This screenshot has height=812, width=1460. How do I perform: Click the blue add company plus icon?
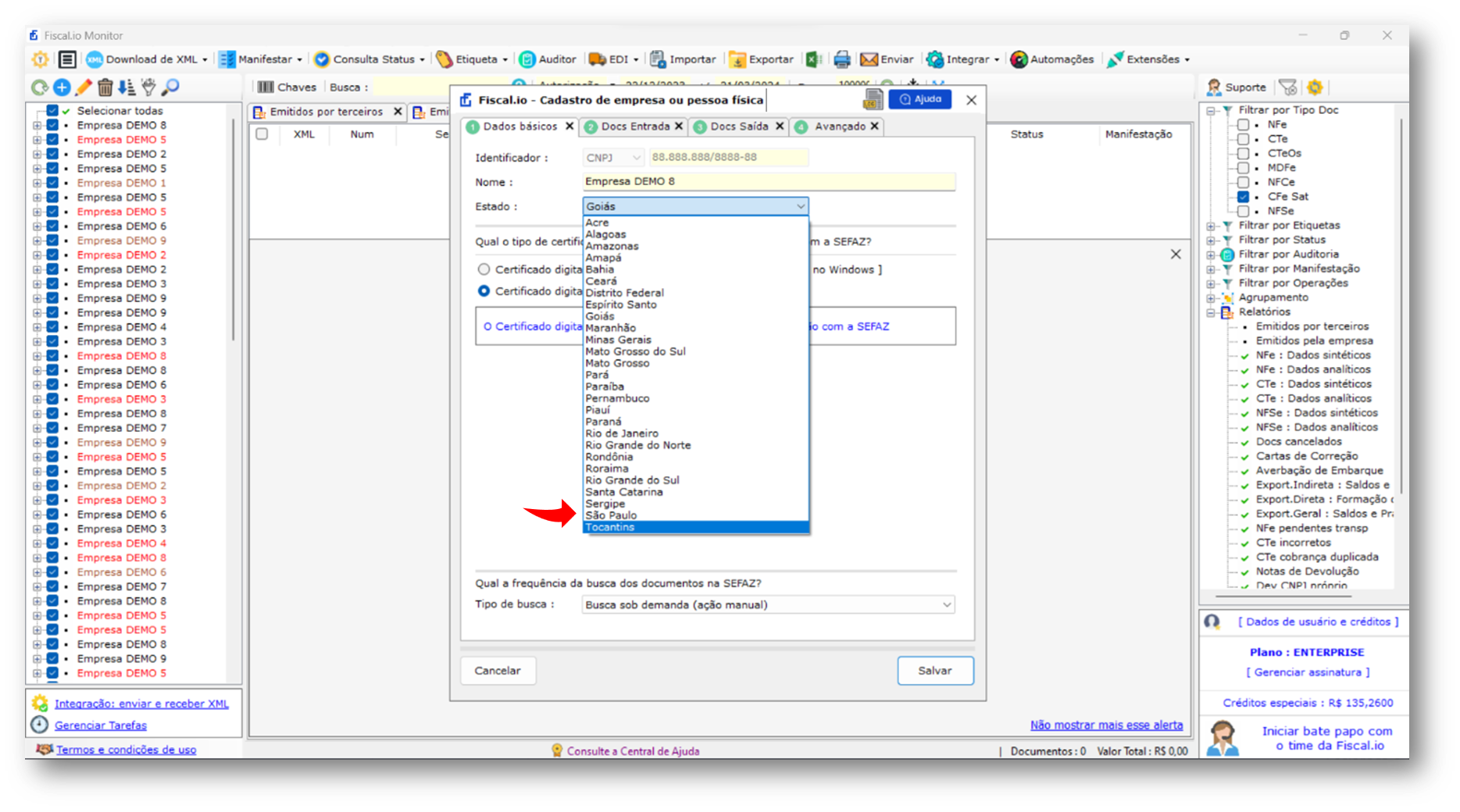(x=62, y=87)
